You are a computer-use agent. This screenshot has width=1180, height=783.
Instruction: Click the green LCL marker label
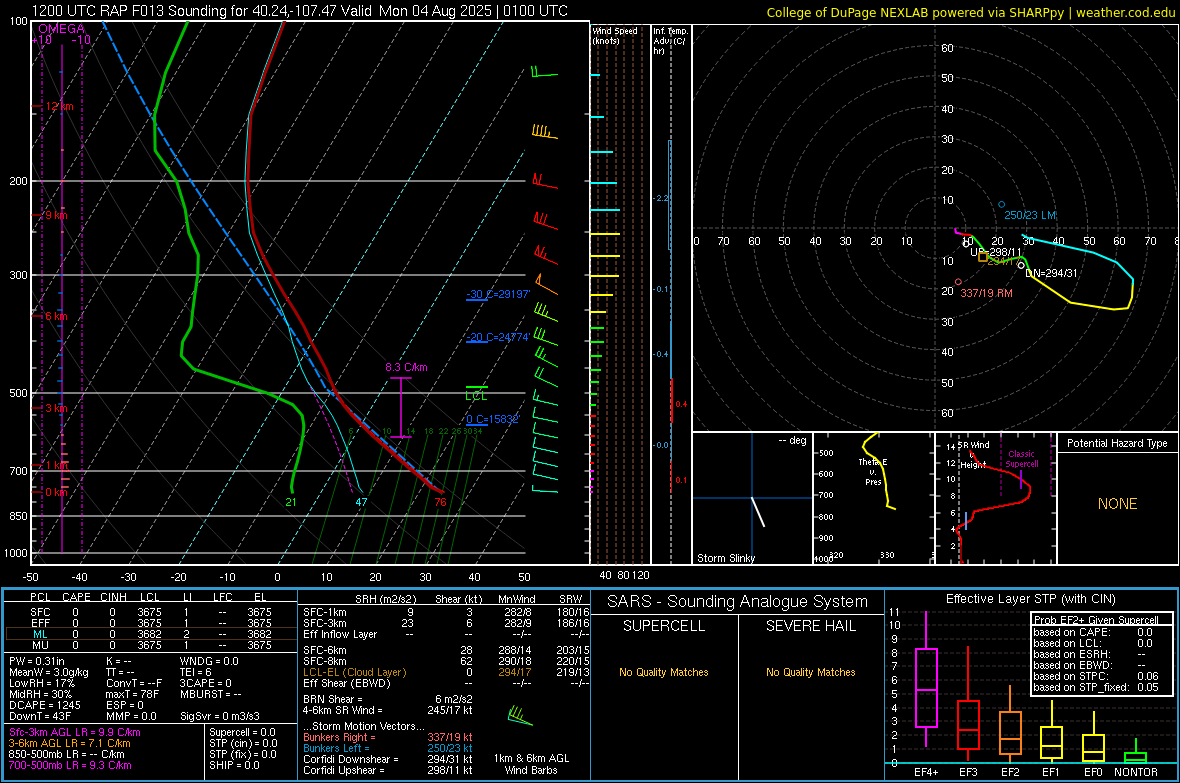pos(476,396)
